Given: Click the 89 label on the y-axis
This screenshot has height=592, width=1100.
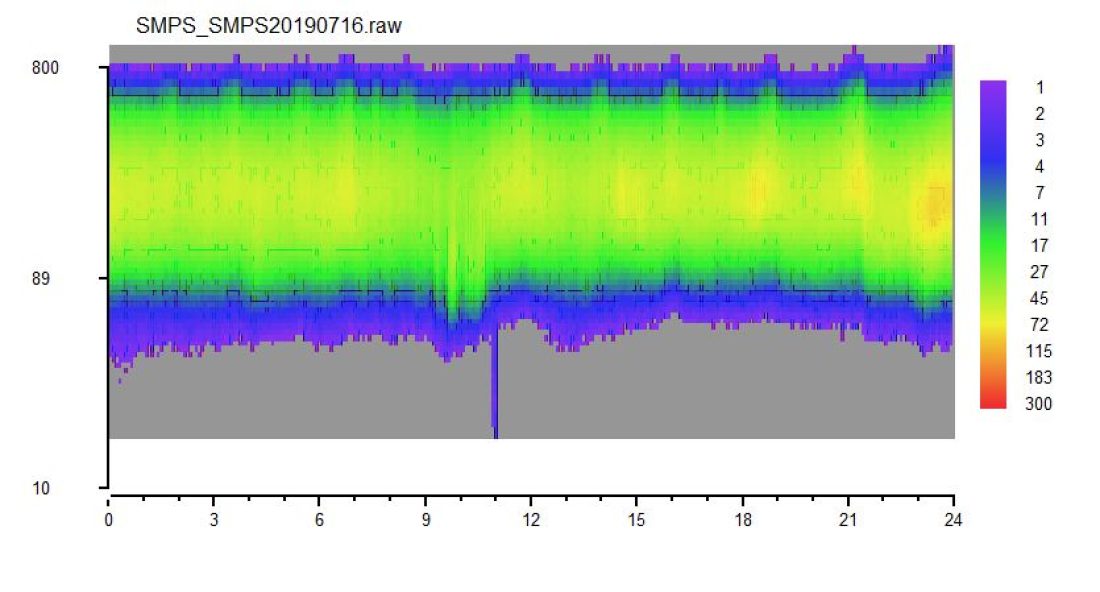Looking at the screenshot, I should [x=41, y=278].
